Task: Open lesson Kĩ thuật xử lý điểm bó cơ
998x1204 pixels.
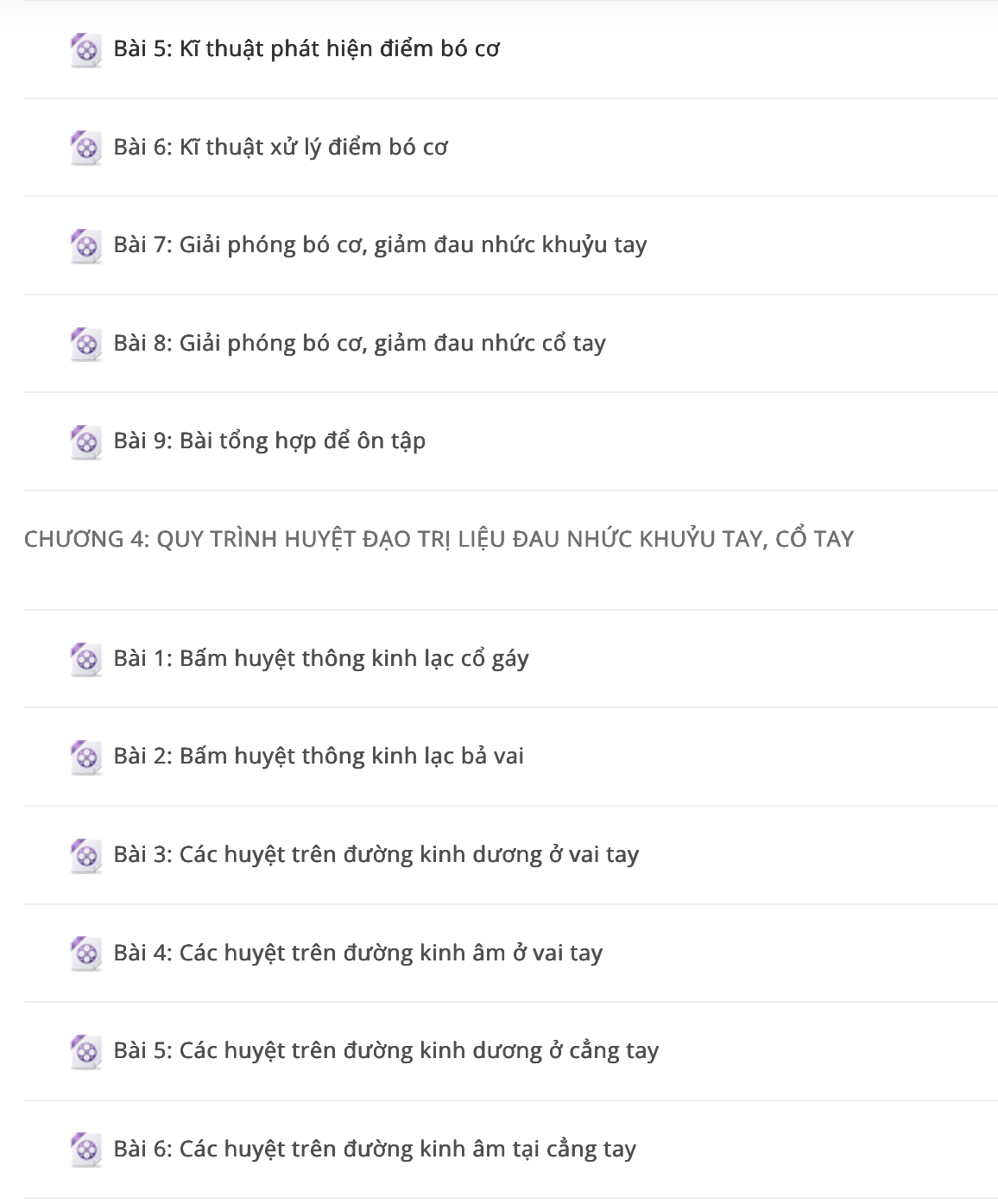Action: pyautogui.click(x=281, y=147)
